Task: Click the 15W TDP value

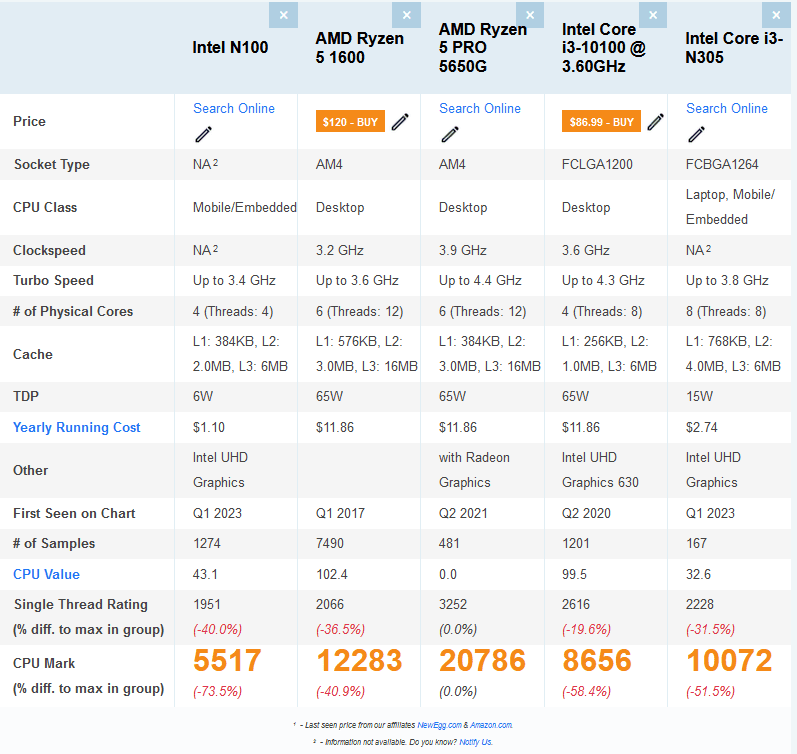Action: click(x=699, y=397)
